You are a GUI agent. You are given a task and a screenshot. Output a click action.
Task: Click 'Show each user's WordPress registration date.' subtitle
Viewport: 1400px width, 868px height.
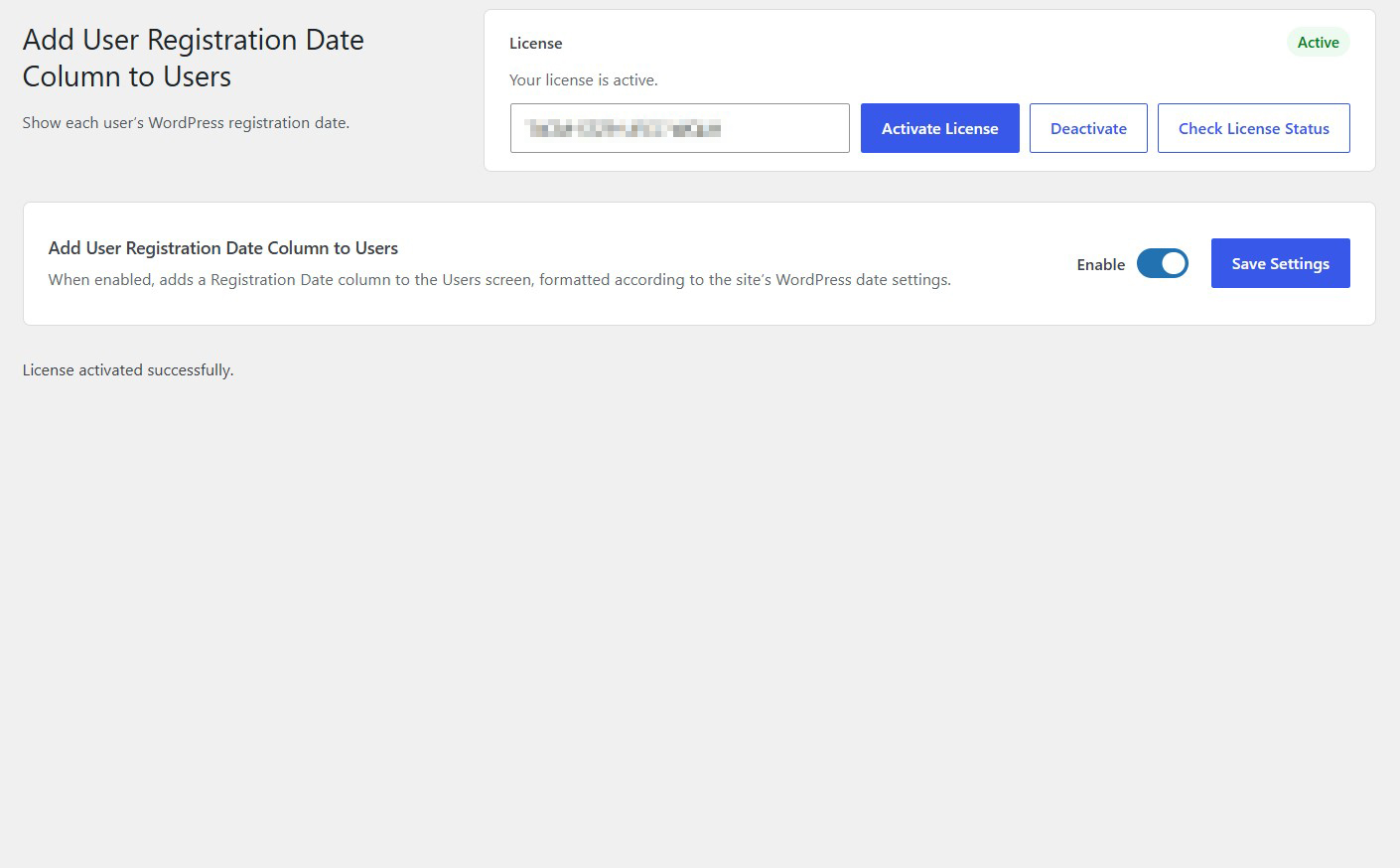point(186,122)
